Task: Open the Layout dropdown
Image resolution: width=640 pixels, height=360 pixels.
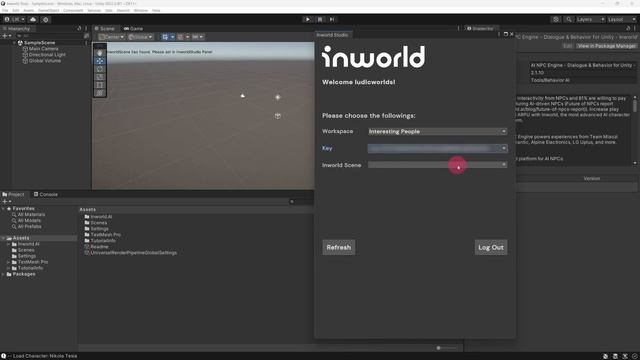Action: point(621,19)
